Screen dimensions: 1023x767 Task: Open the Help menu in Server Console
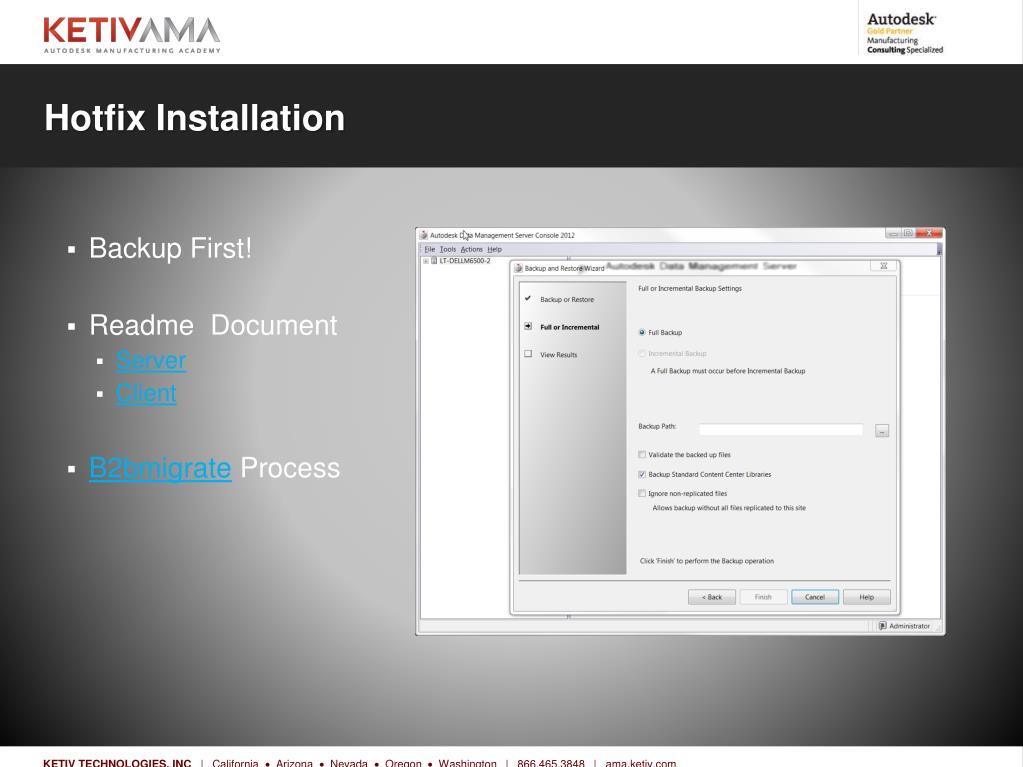[x=495, y=249]
